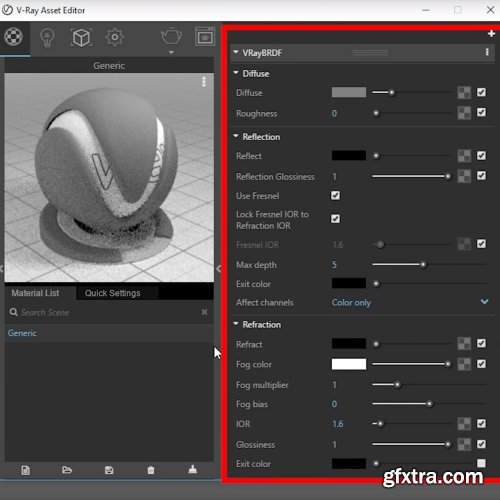Collapse the VRayBRDF layer
This screenshot has height=500, width=500.
pyautogui.click(x=236, y=52)
